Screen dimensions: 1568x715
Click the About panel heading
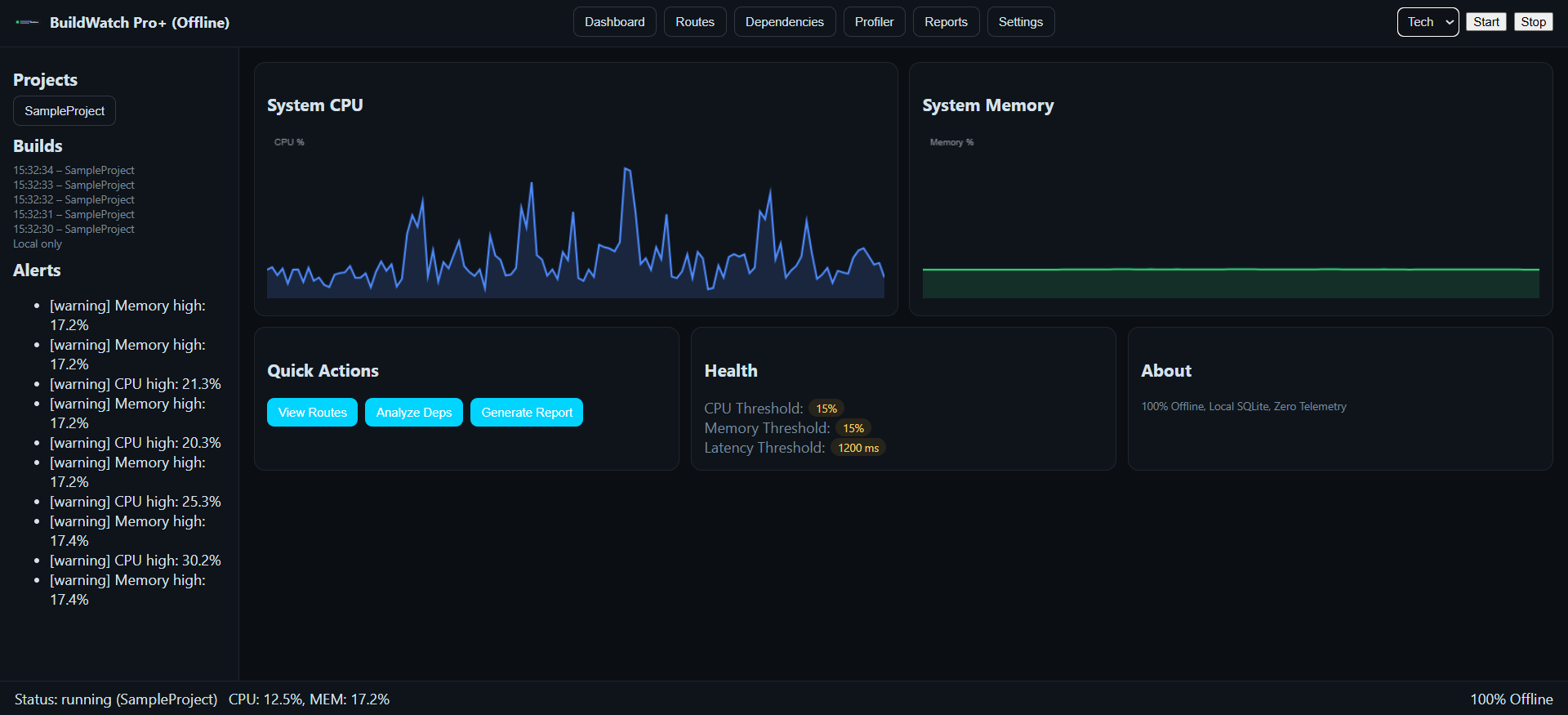(x=1166, y=371)
